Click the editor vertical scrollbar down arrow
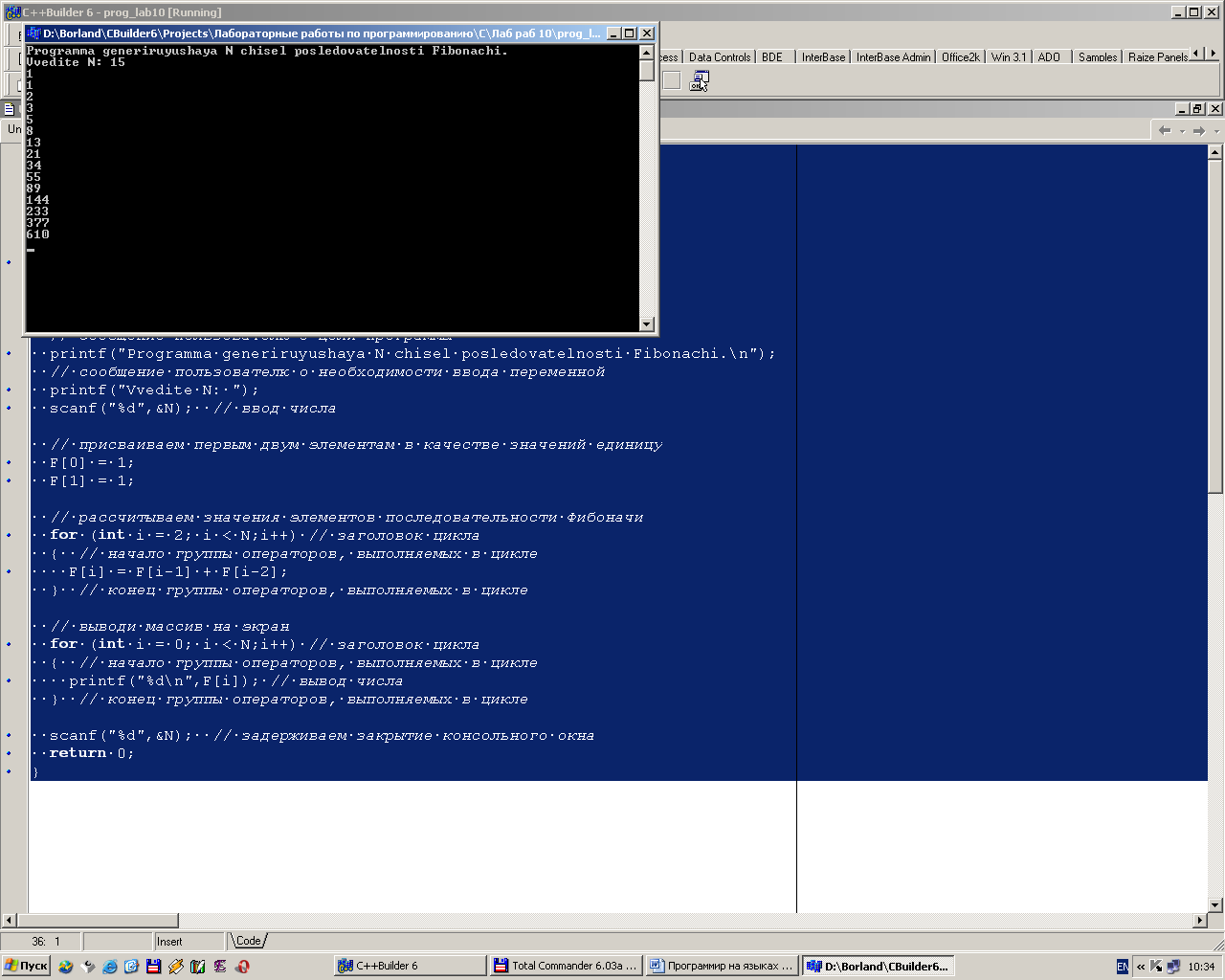Image resolution: width=1225 pixels, height=980 pixels. [x=1215, y=904]
